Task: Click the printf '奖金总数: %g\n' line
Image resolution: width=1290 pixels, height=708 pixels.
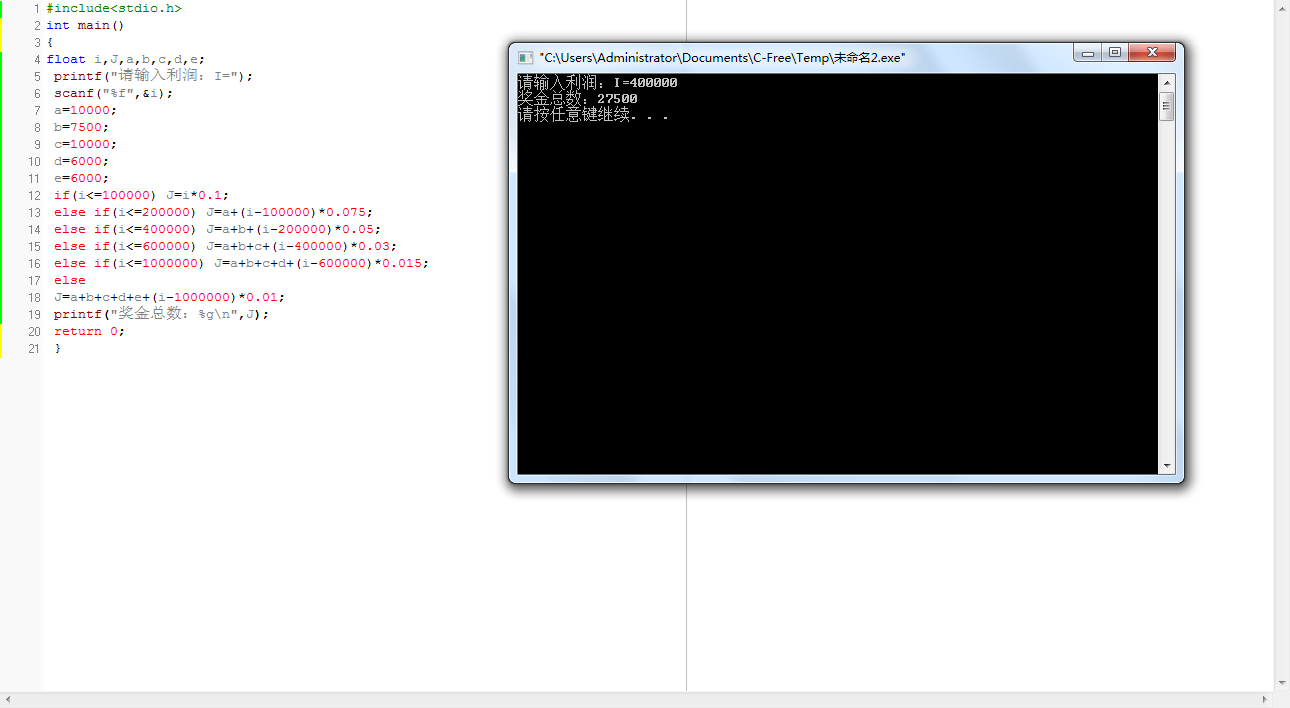Action: coord(162,314)
